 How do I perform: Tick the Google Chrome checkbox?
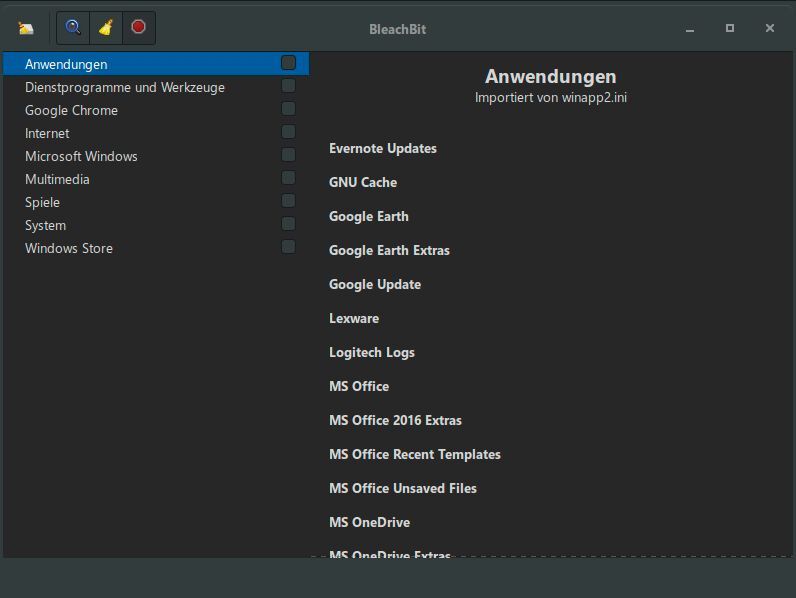pyautogui.click(x=288, y=109)
